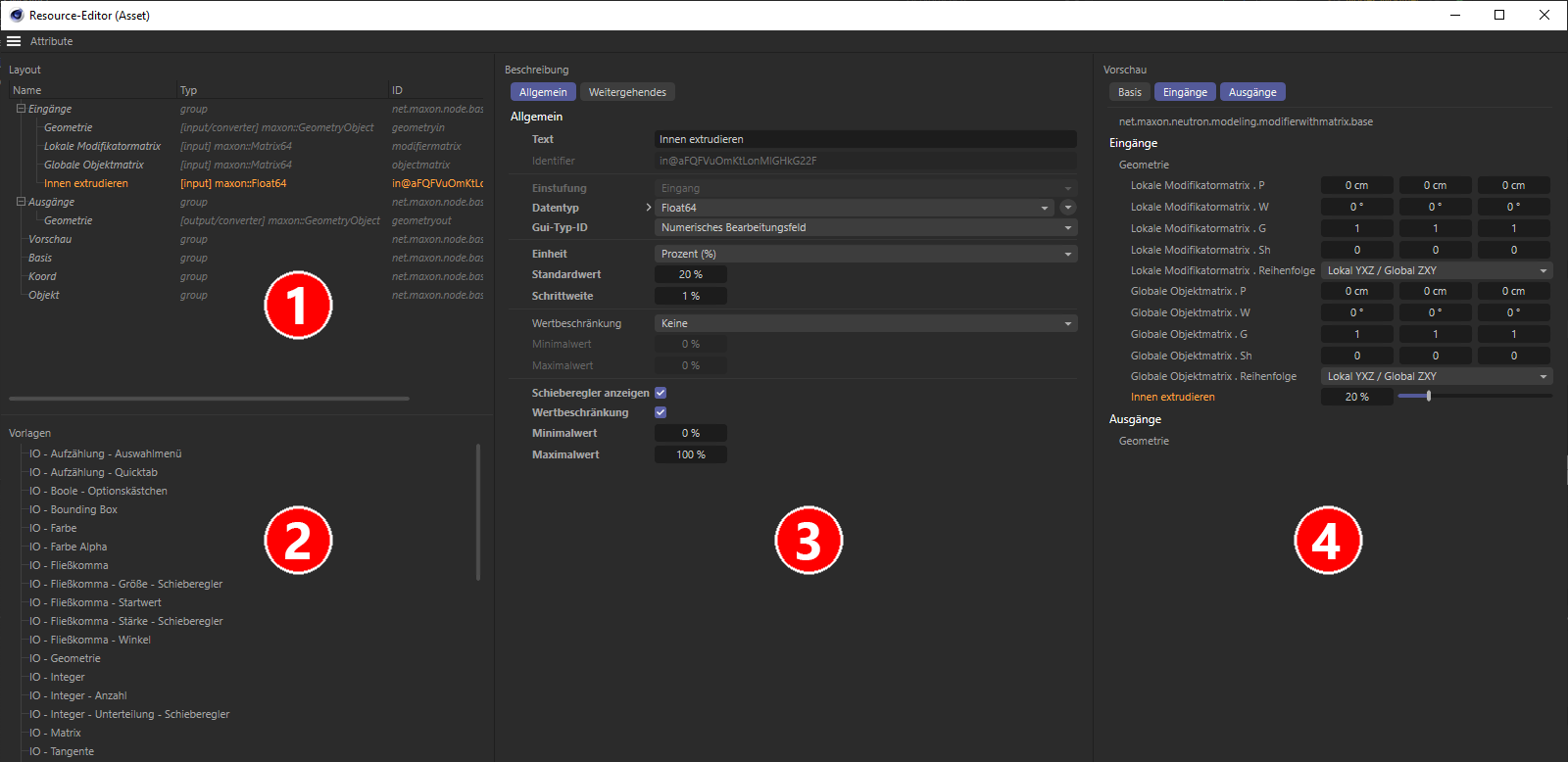This screenshot has height=762, width=1568.
Task: Collapse the Ausgänge group in Layout
Action: (x=21, y=202)
